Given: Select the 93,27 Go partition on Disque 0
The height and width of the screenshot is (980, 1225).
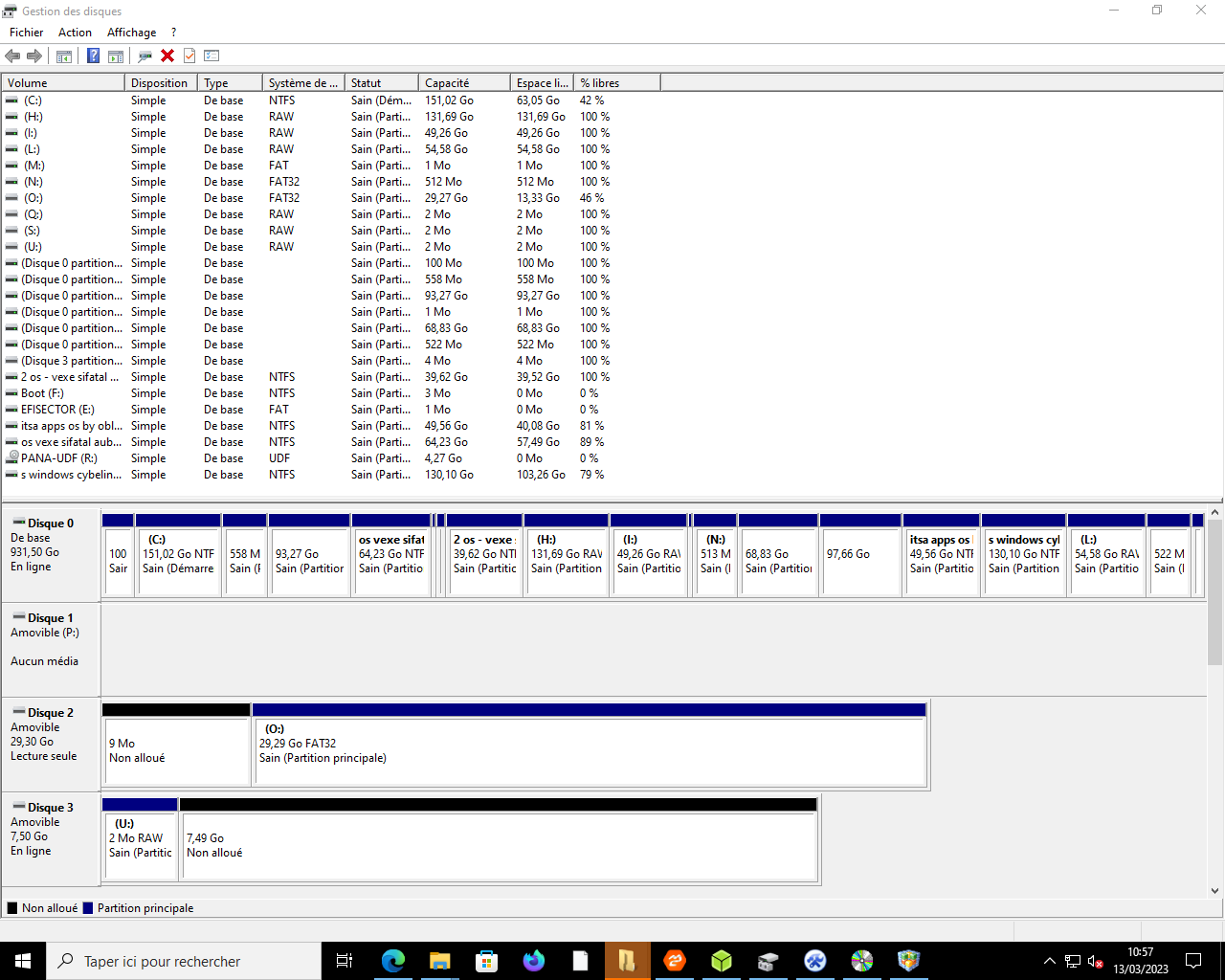Looking at the screenshot, I should tap(309, 555).
